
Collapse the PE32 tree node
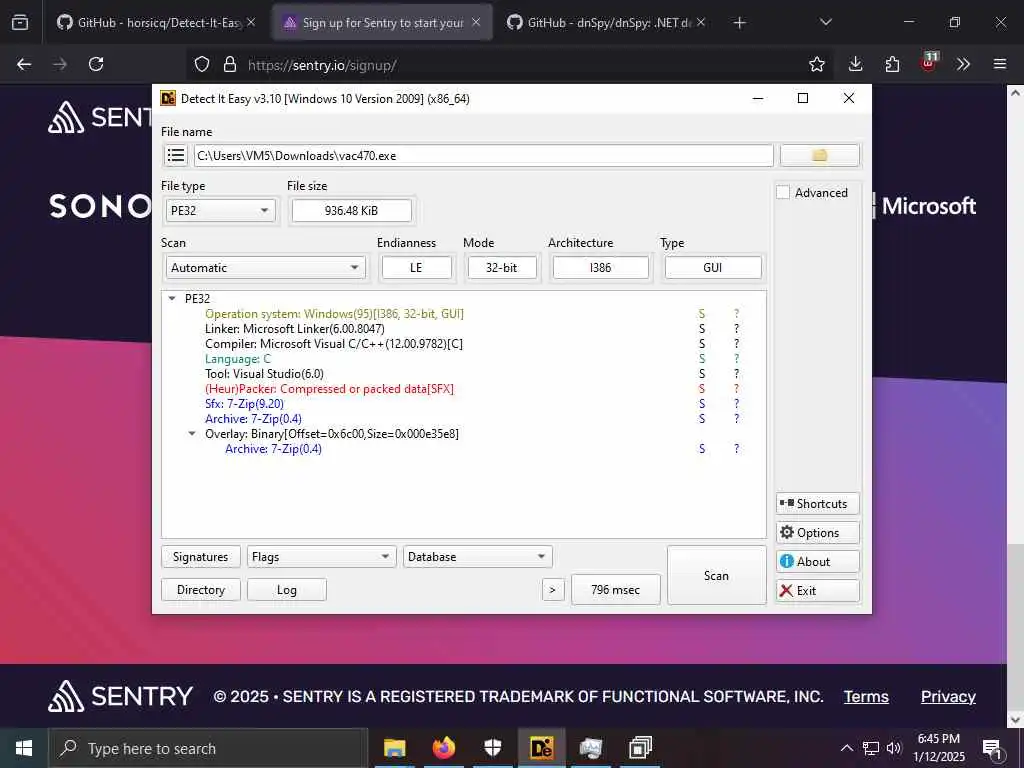pyautogui.click(x=172, y=298)
